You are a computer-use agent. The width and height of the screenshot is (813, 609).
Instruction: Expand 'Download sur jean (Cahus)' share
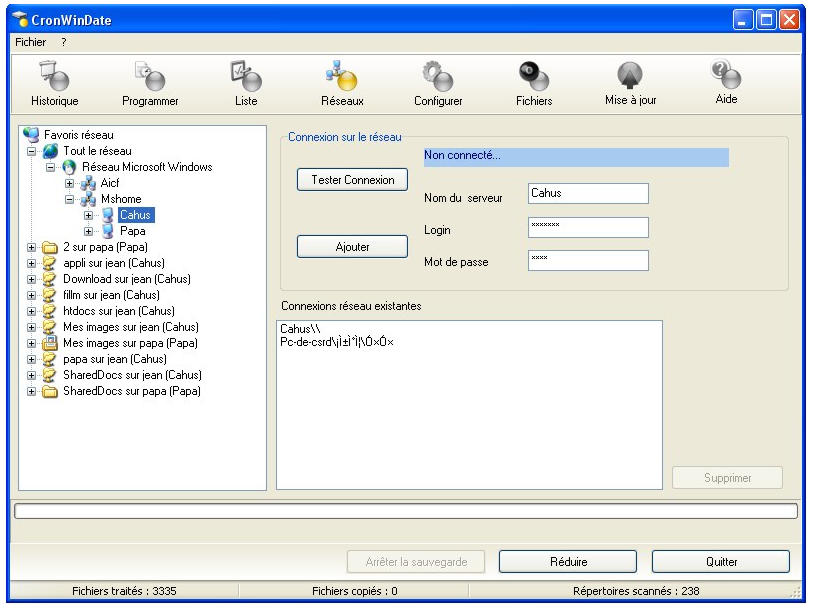pos(33,279)
